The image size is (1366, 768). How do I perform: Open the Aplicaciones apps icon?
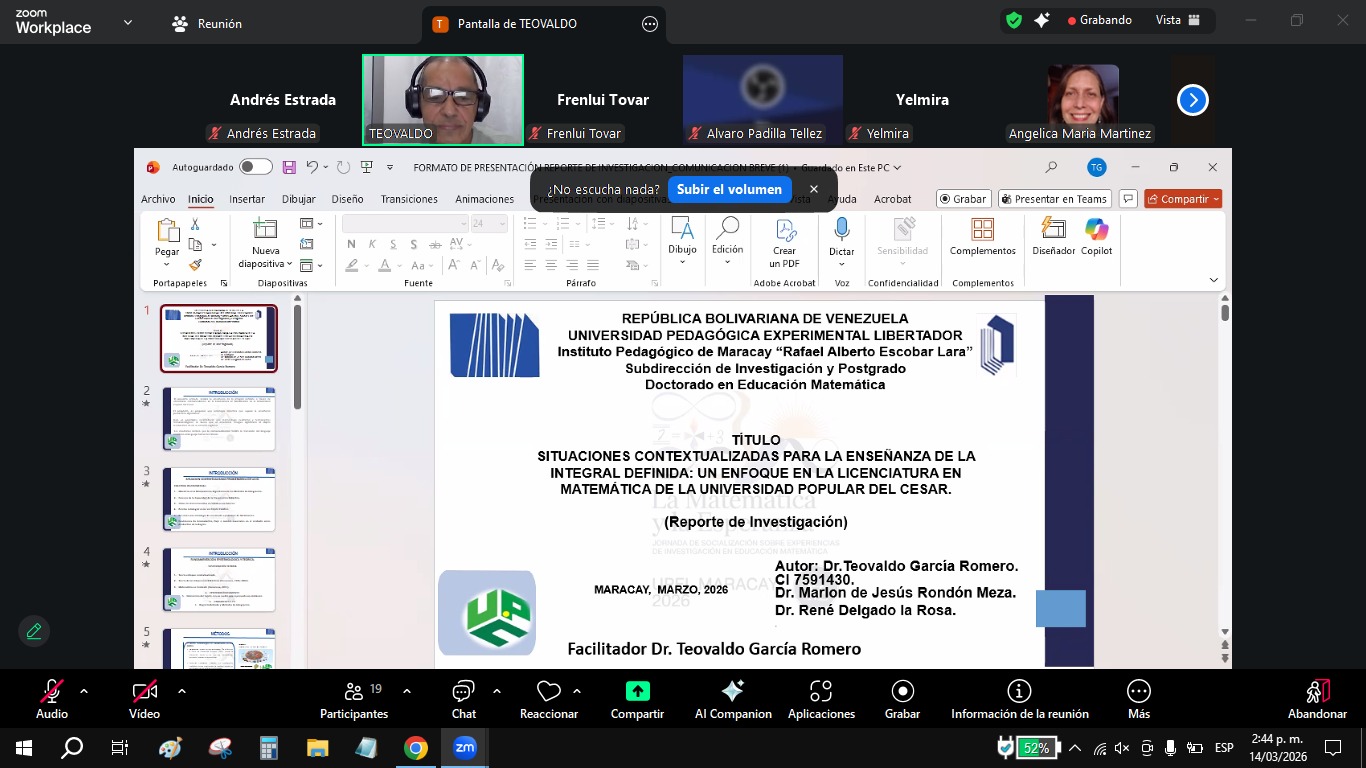point(821,692)
